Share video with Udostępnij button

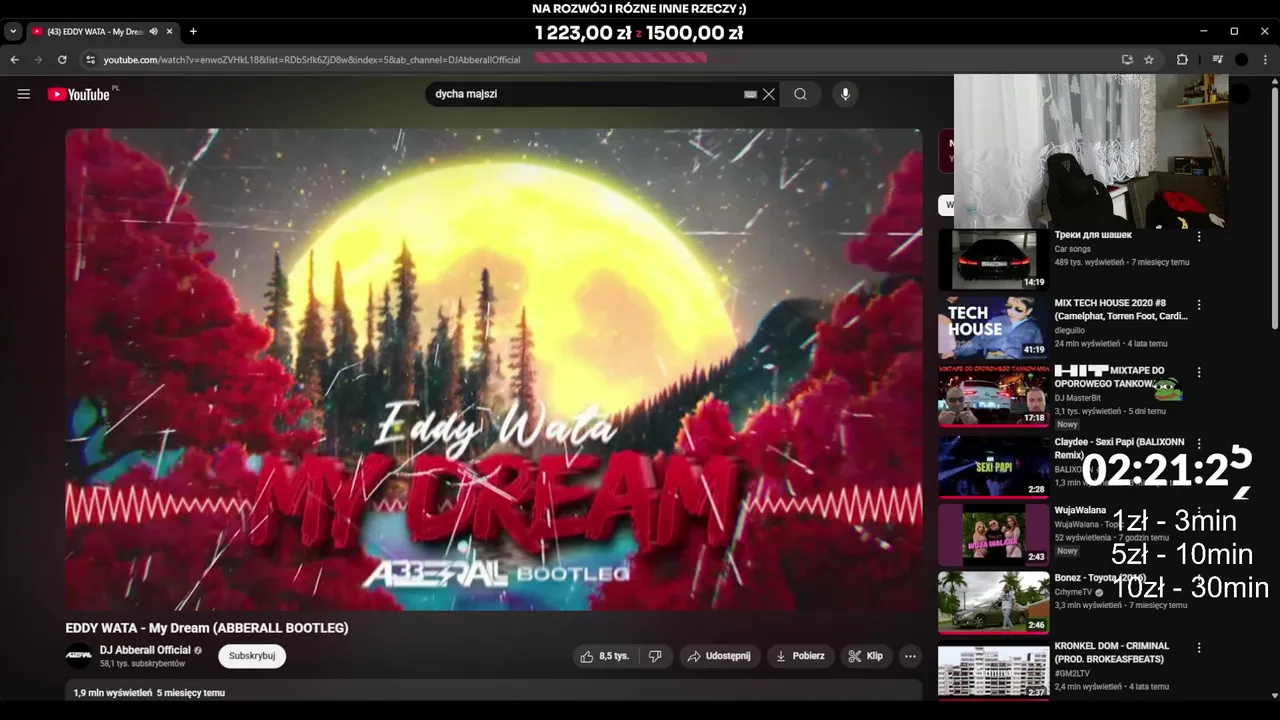pyautogui.click(x=719, y=656)
